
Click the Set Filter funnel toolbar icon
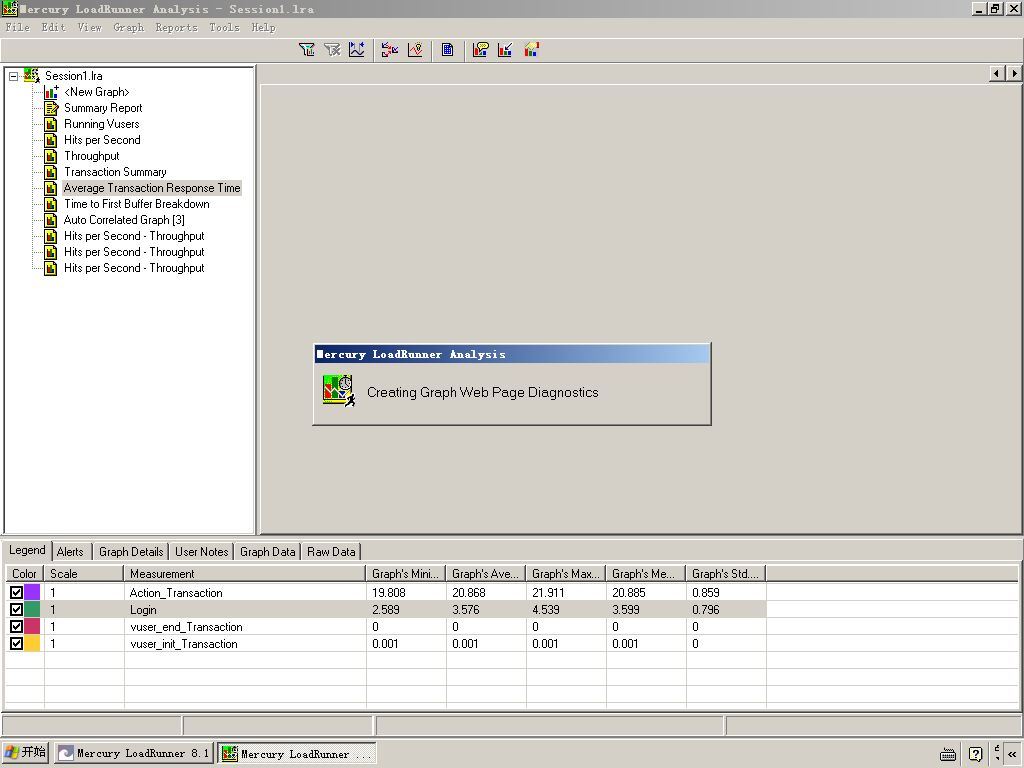[x=306, y=50]
